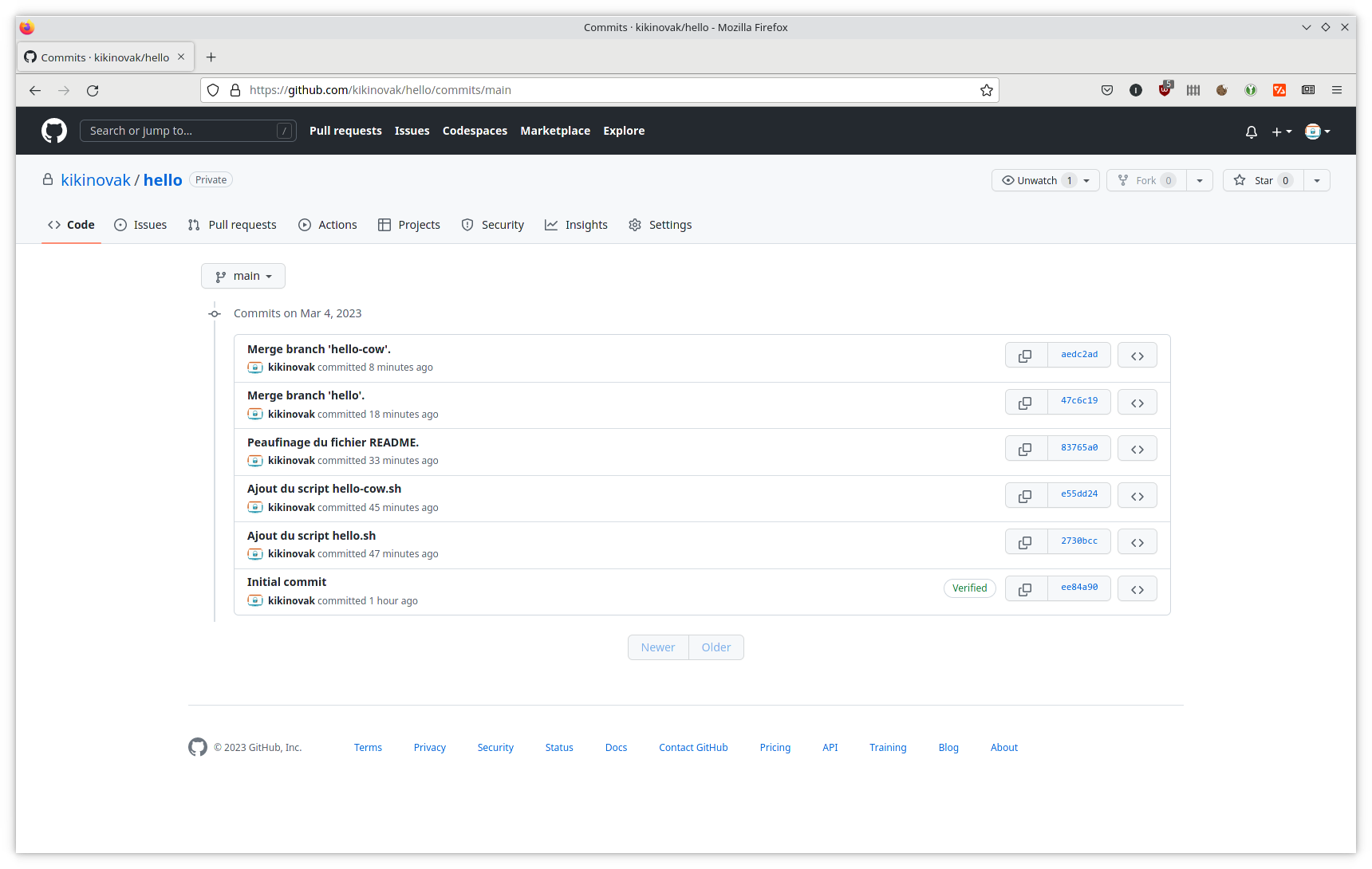The width and height of the screenshot is (1372, 869).
Task: Click the Older pagination button
Action: pyautogui.click(x=716, y=647)
